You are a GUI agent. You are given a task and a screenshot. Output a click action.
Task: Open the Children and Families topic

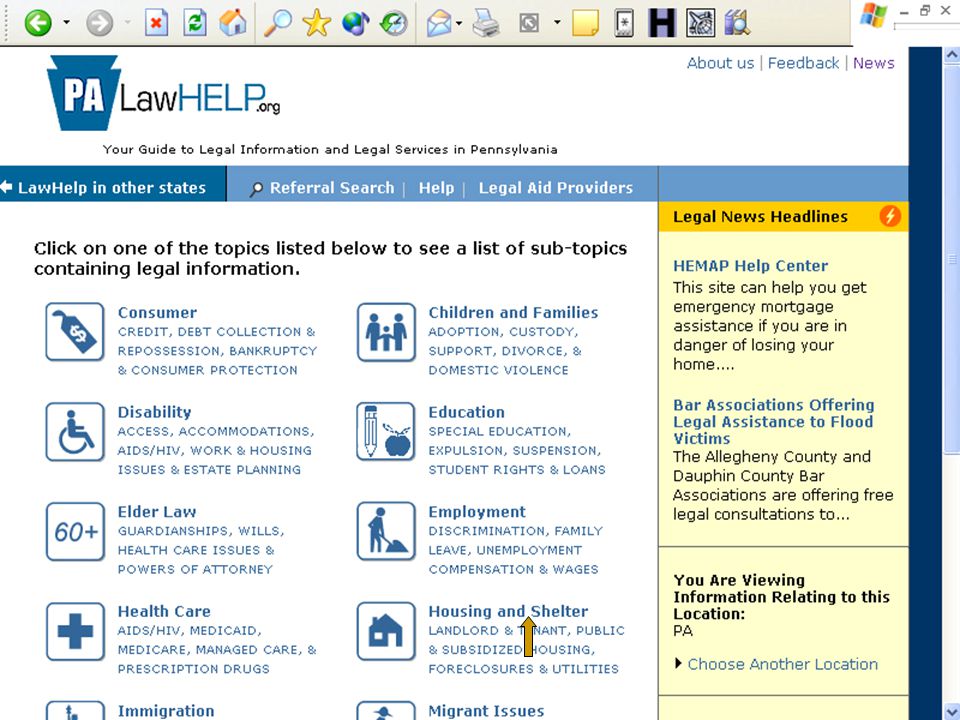tap(513, 312)
